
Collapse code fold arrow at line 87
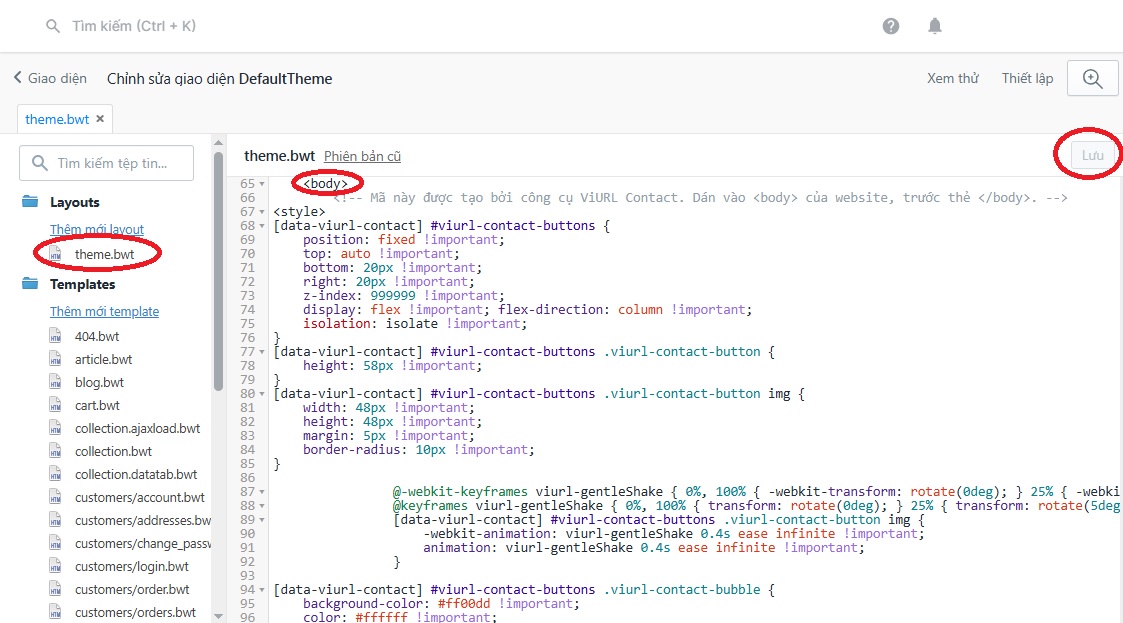coord(262,492)
